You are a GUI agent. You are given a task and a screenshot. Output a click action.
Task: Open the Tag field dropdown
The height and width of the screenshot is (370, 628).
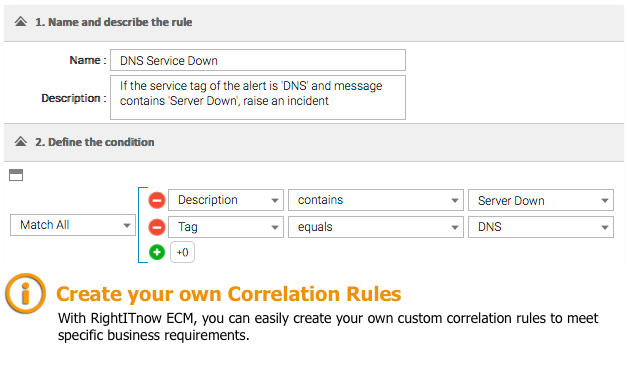[226, 227]
